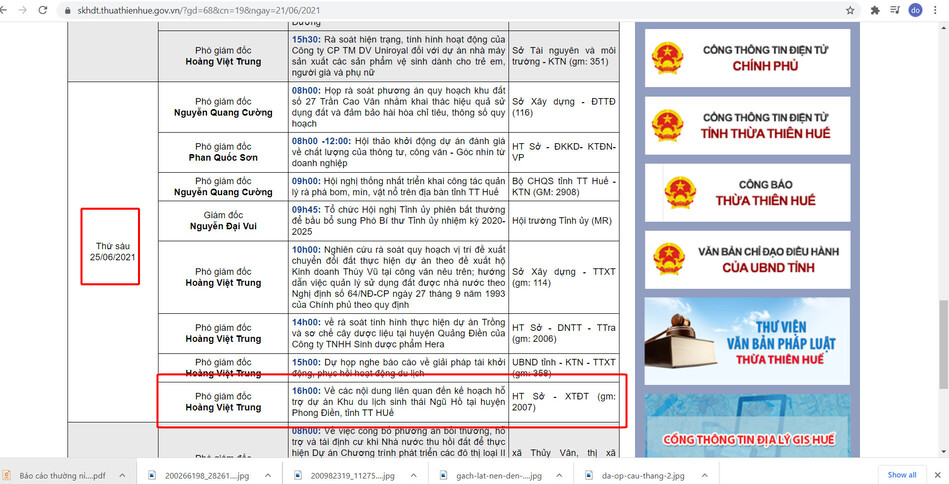The height and width of the screenshot is (484, 949).
Task: Click Show all downloads
Action: point(902,475)
